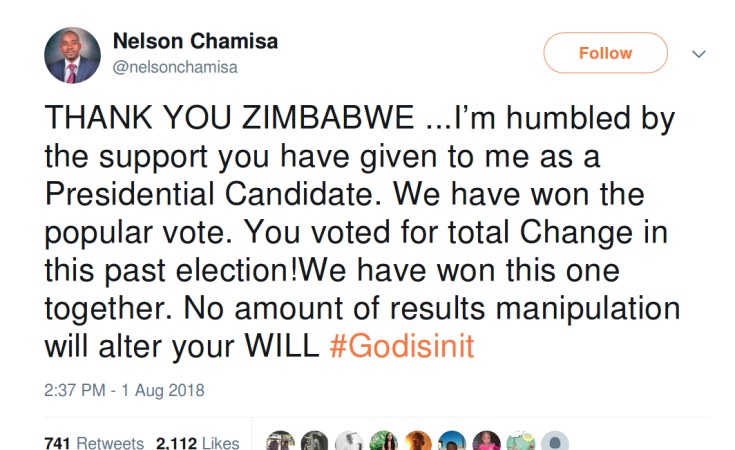Screen dimensions: 735x450
Task: Open Nelson Chamisa's profile picture
Action: coord(72,54)
